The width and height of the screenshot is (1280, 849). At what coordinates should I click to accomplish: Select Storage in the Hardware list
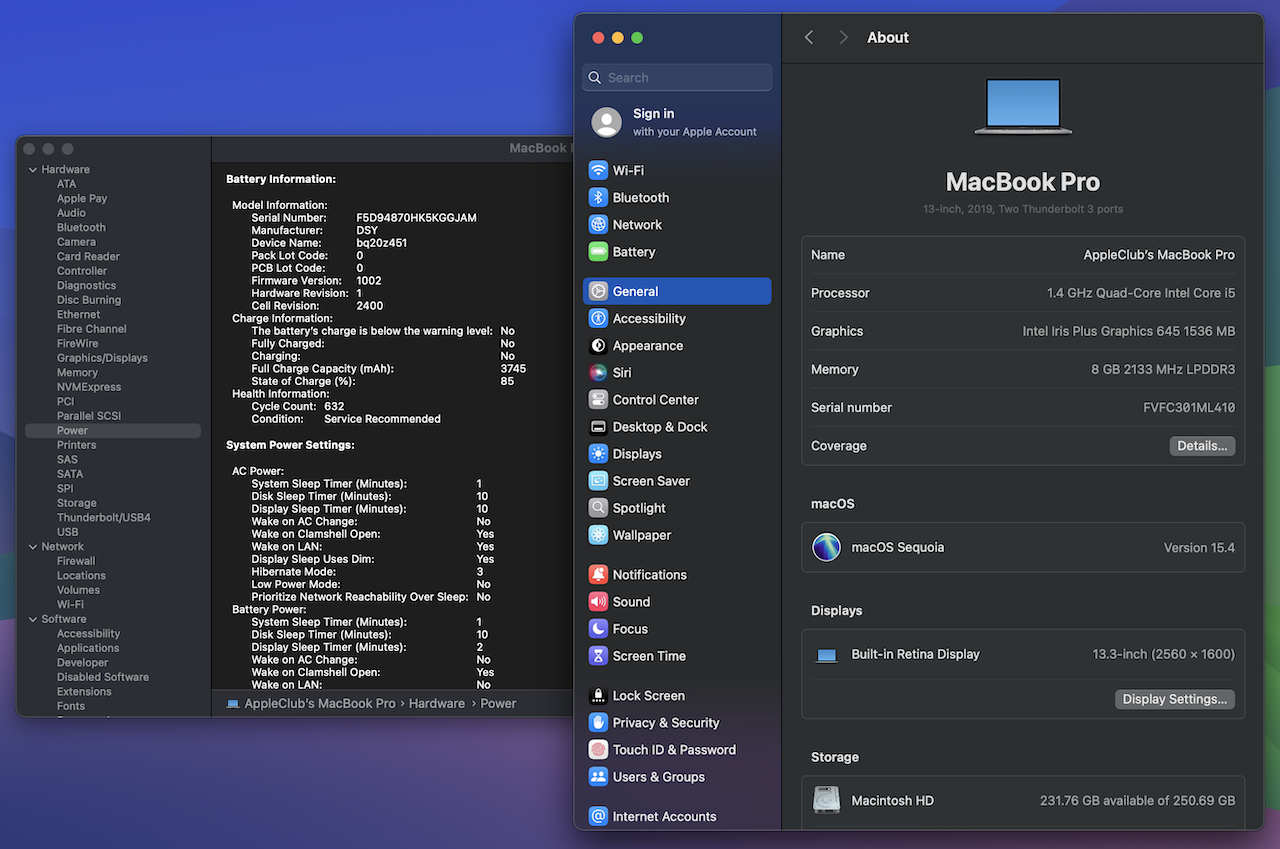point(77,503)
